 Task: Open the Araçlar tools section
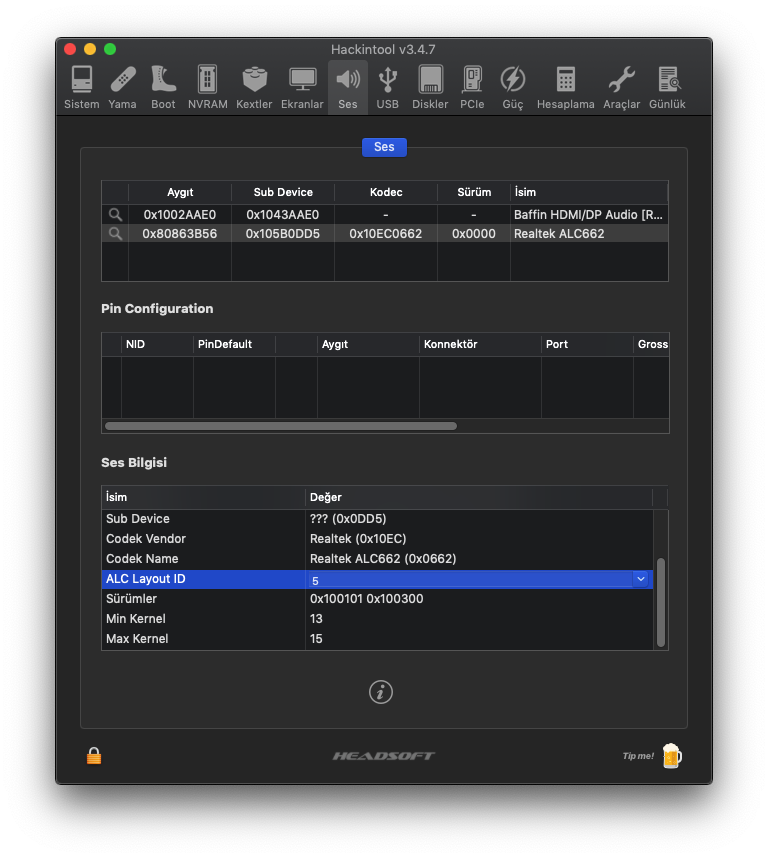[621, 87]
